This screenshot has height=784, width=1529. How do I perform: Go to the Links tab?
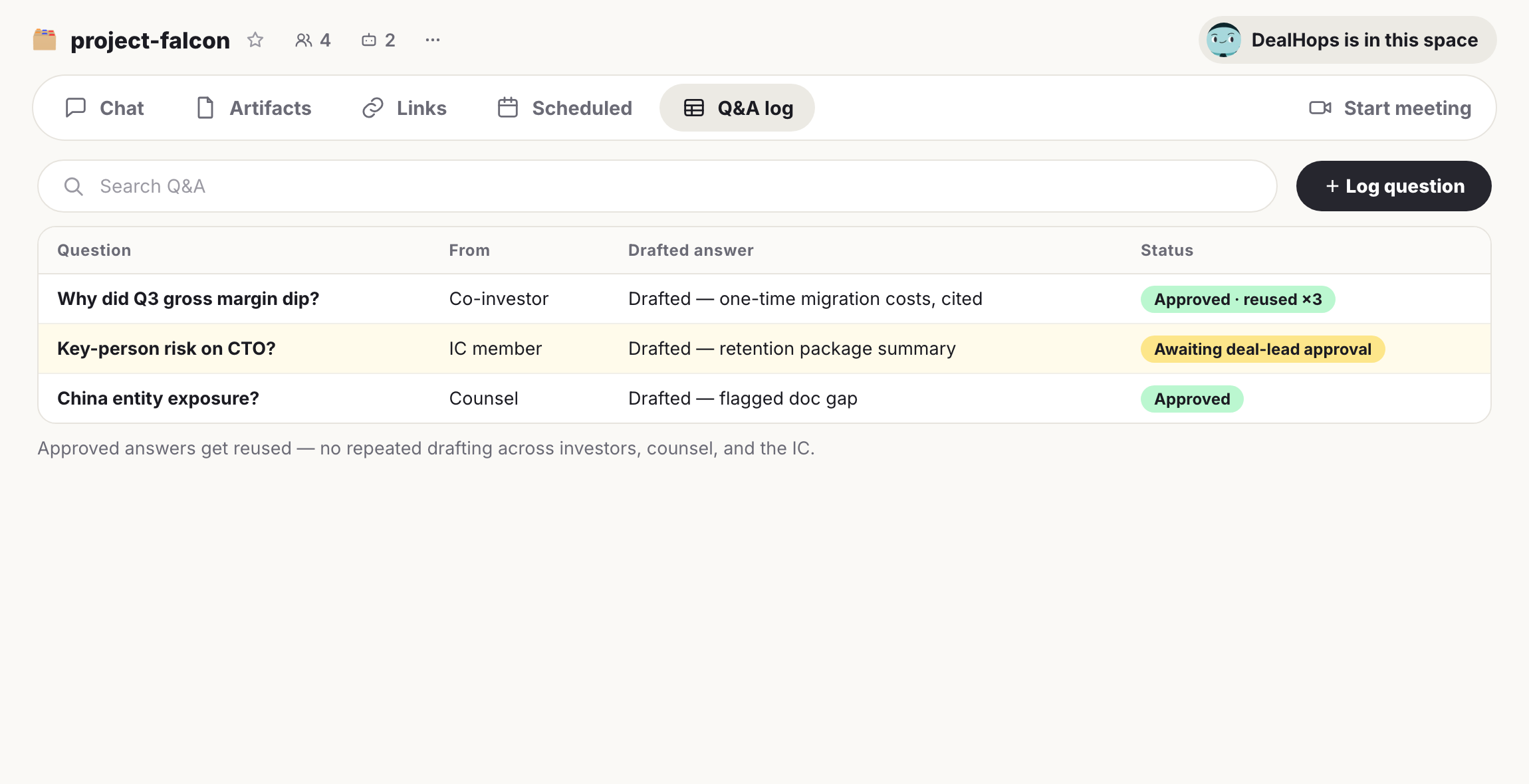(404, 108)
